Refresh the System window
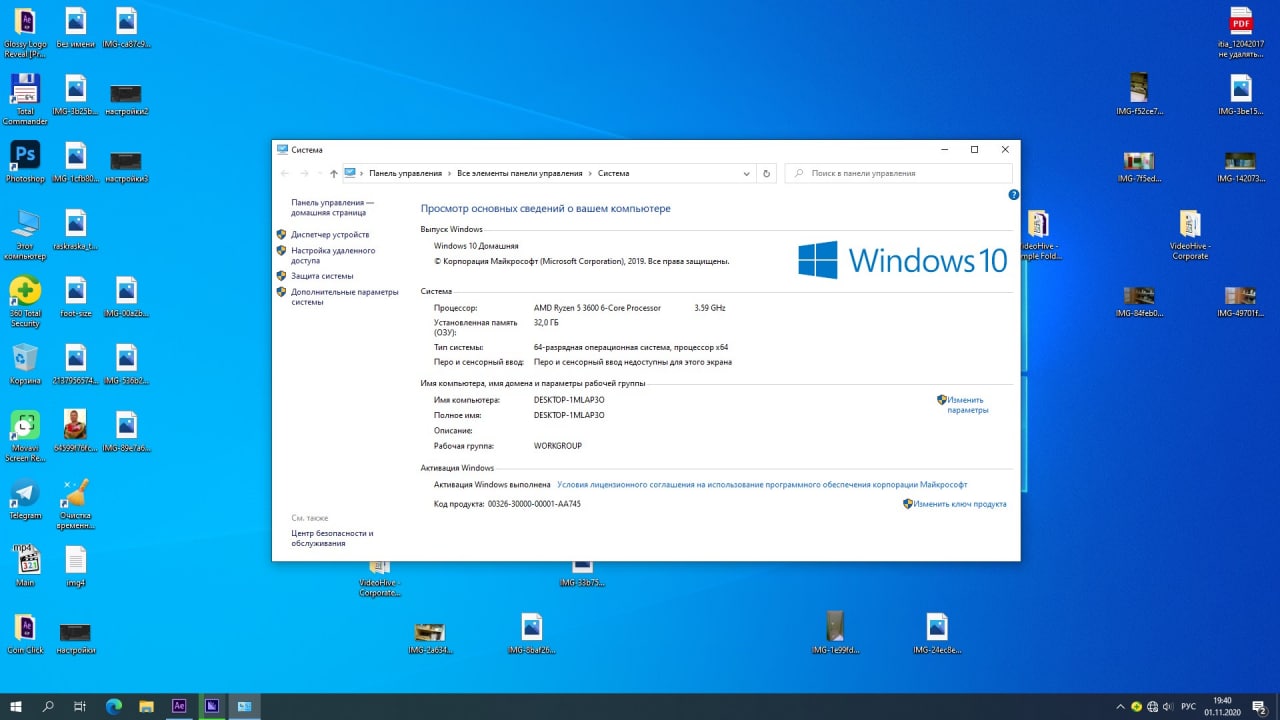The width and height of the screenshot is (1280, 720). click(x=767, y=173)
